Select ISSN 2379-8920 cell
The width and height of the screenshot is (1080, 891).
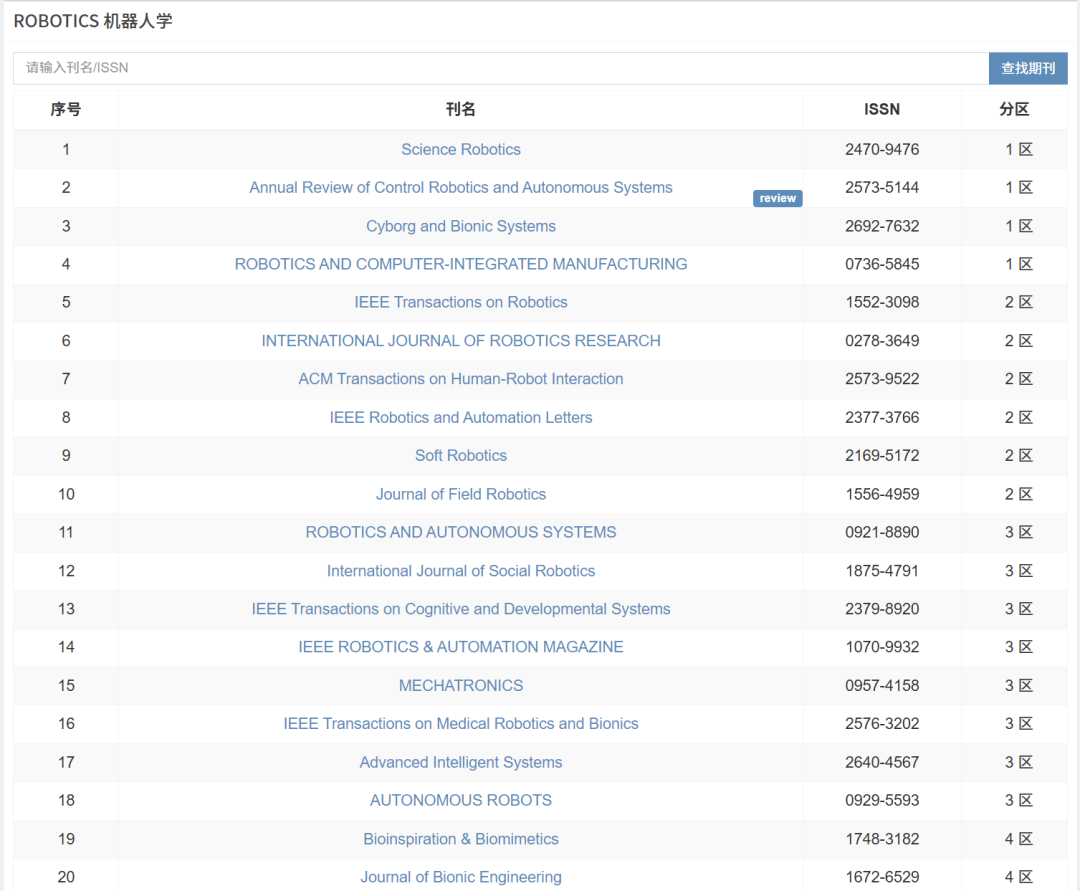tap(882, 609)
